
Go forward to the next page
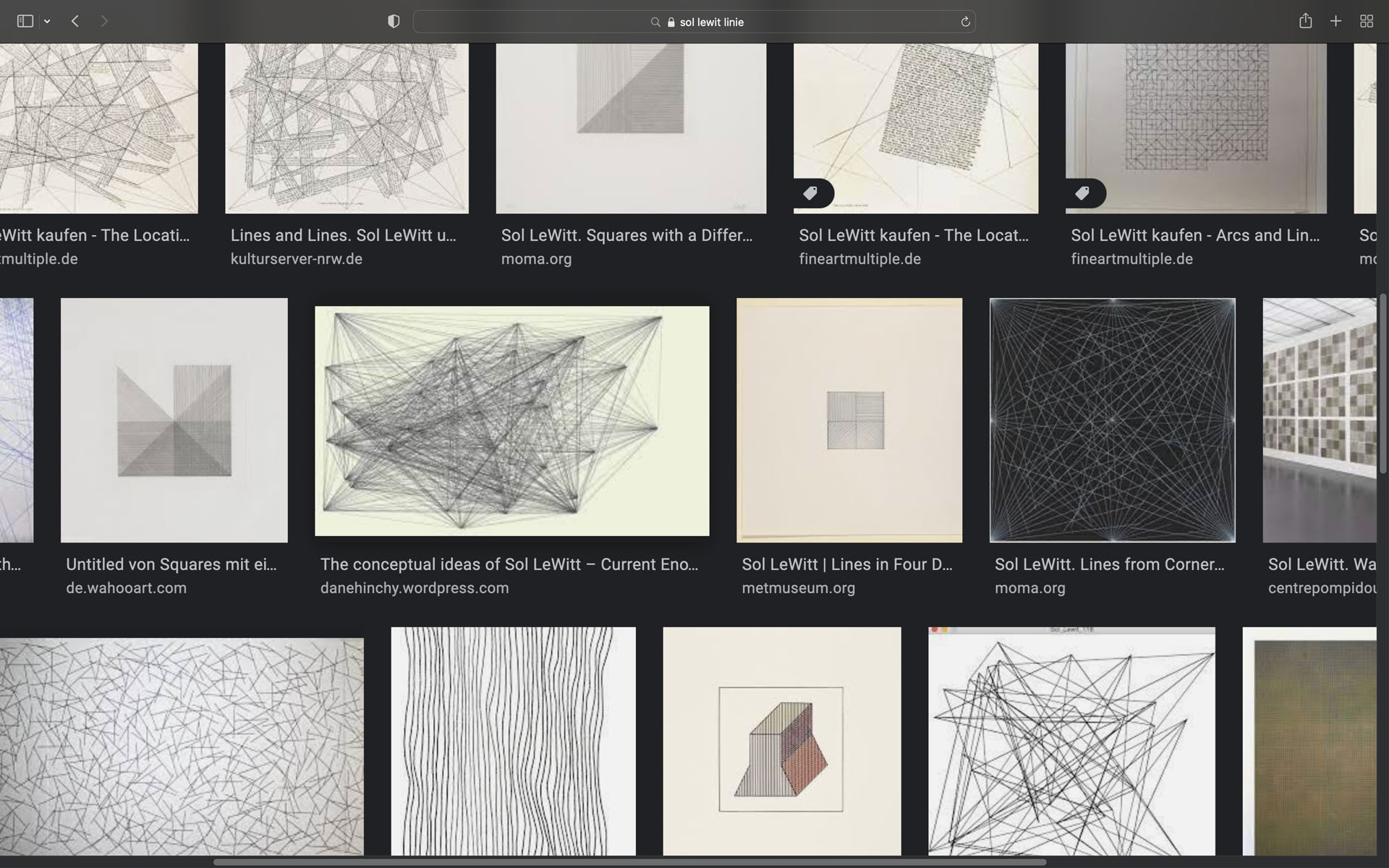point(104,22)
